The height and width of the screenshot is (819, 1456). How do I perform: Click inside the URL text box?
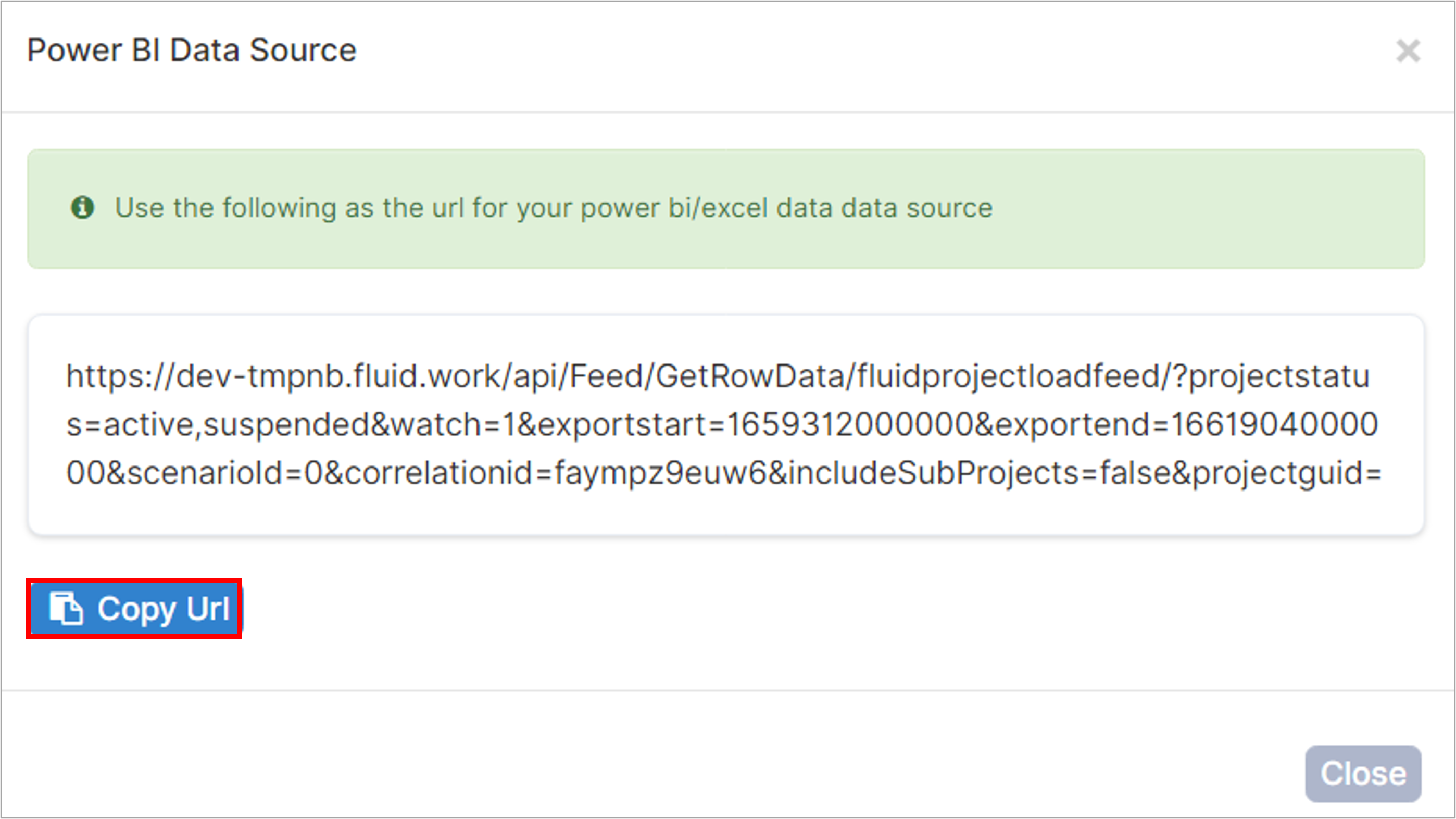coord(726,424)
